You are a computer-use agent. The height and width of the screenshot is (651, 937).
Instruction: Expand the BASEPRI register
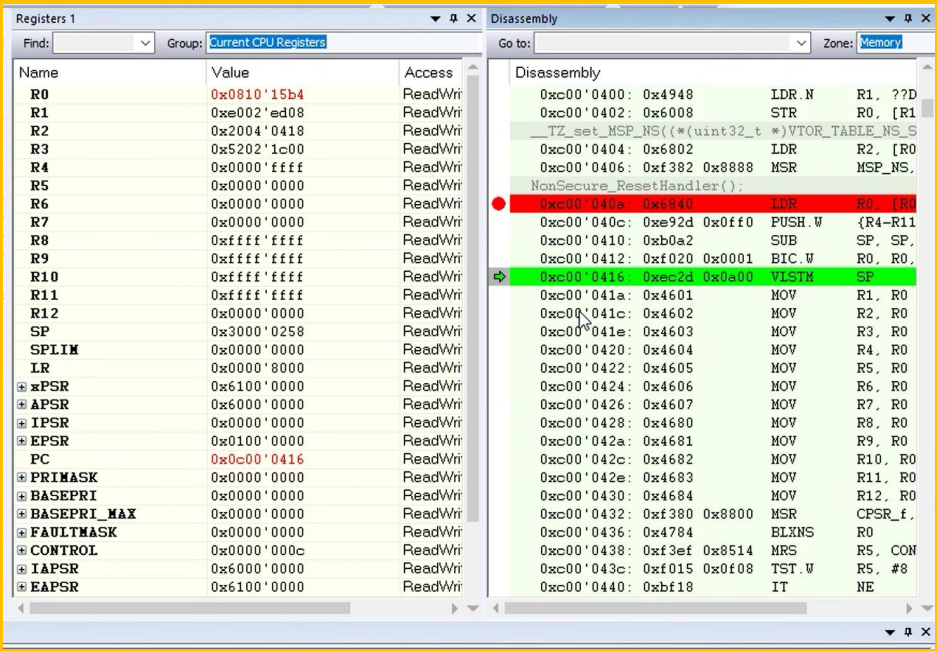click(x=22, y=496)
